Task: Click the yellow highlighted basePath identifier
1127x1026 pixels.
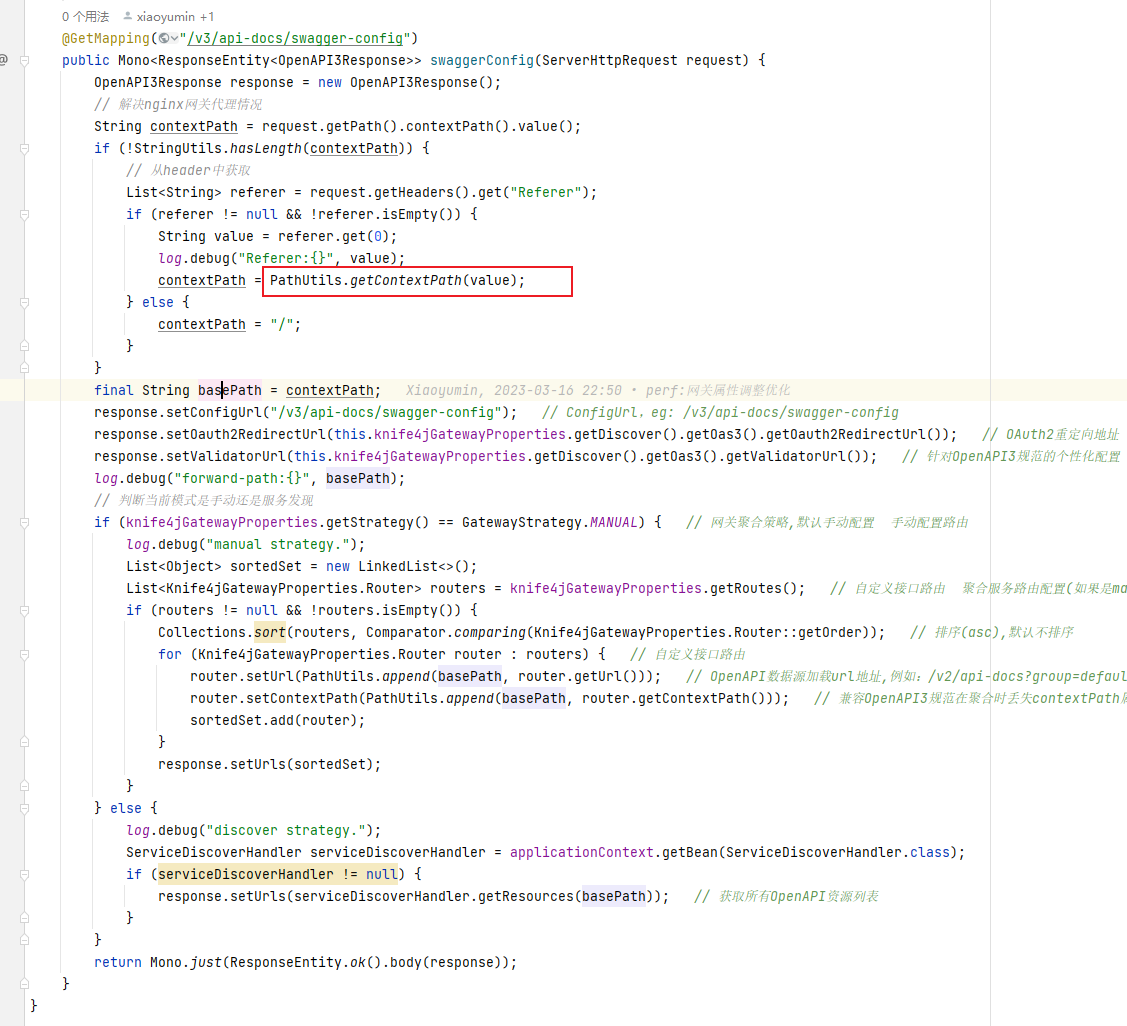Action: (x=227, y=390)
